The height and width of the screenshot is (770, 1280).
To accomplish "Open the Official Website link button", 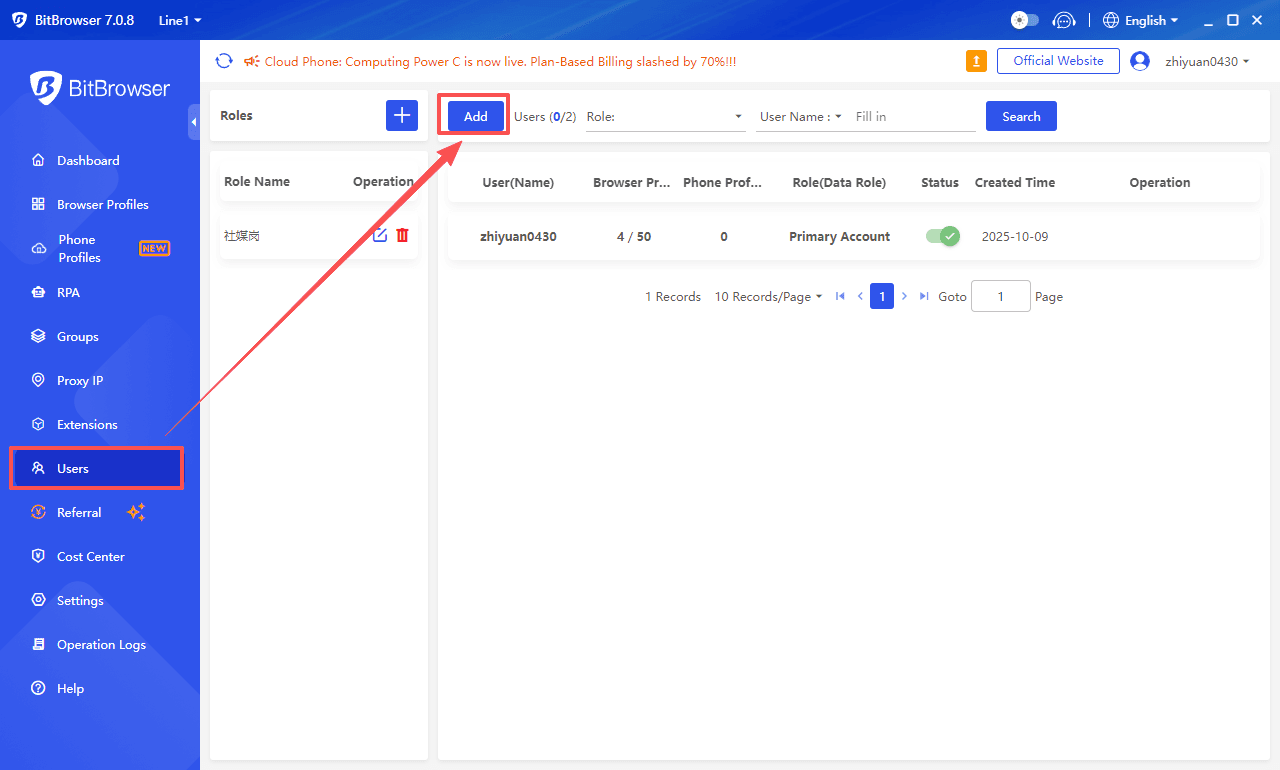I will coord(1058,61).
